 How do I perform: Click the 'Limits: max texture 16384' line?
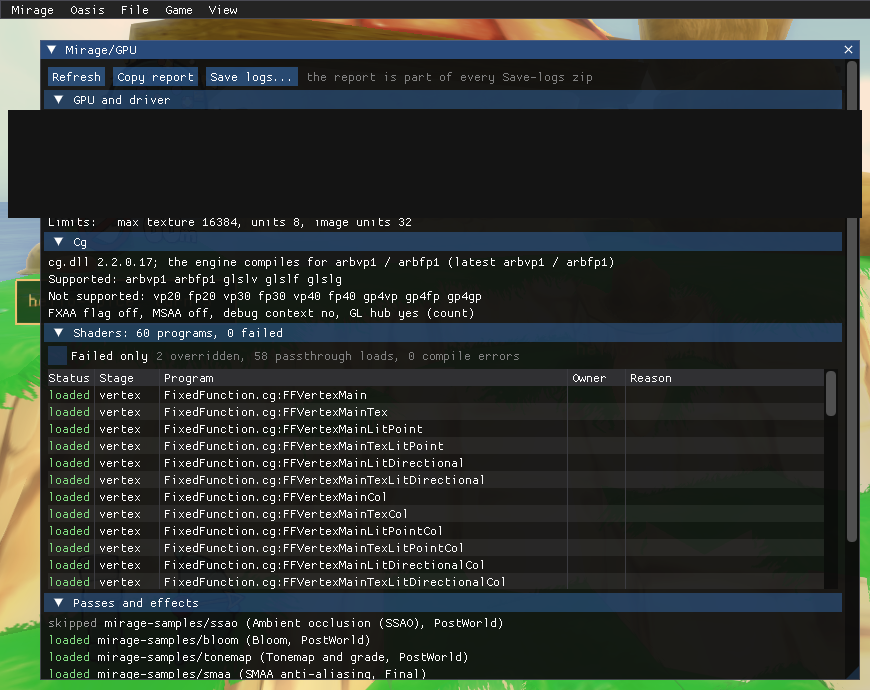tap(230, 222)
